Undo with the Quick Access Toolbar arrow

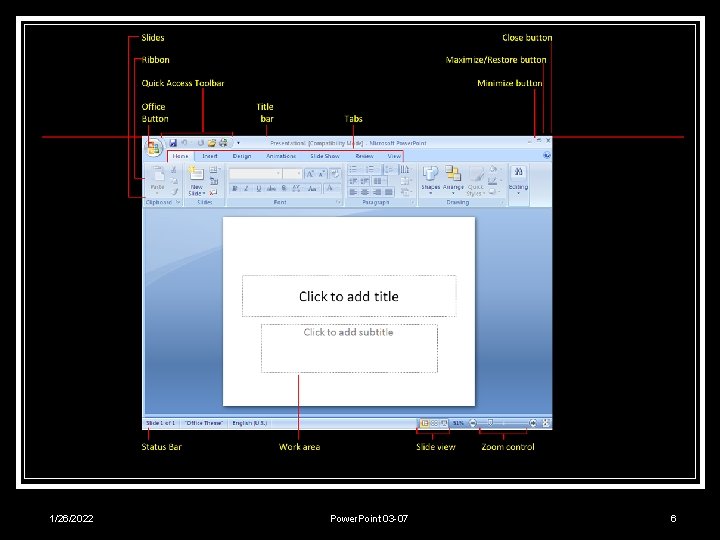pyautogui.click(x=184, y=143)
